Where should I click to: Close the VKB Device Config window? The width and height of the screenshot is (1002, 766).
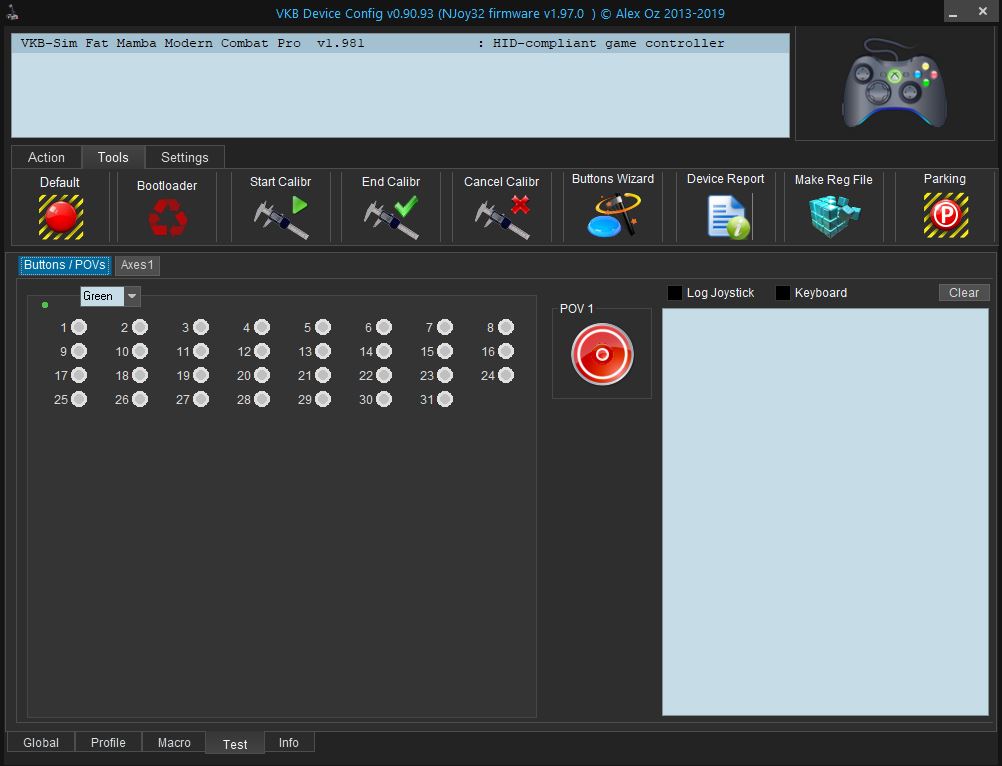[983, 11]
